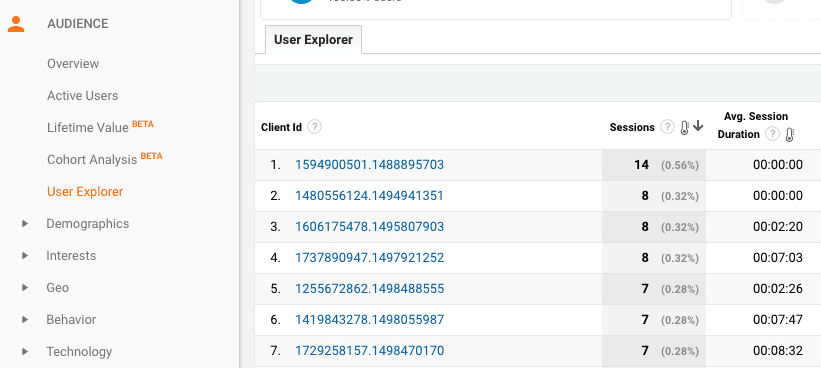Expand the Geo menu arrow
The height and width of the screenshot is (368, 821).
tap(25, 287)
